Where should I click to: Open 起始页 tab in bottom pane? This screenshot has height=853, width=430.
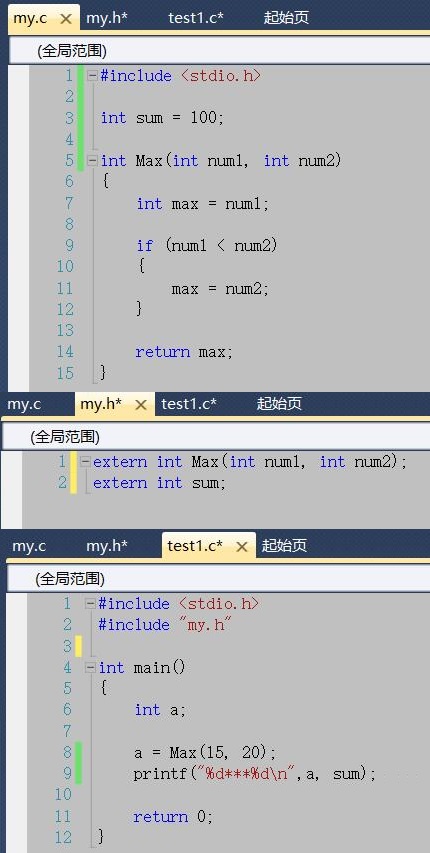click(x=284, y=546)
